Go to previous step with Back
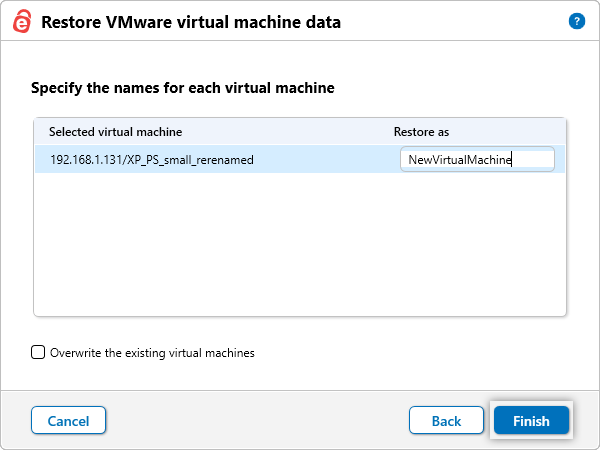Image resolution: width=600 pixels, height=450 pixels. (x=446, y=421)
